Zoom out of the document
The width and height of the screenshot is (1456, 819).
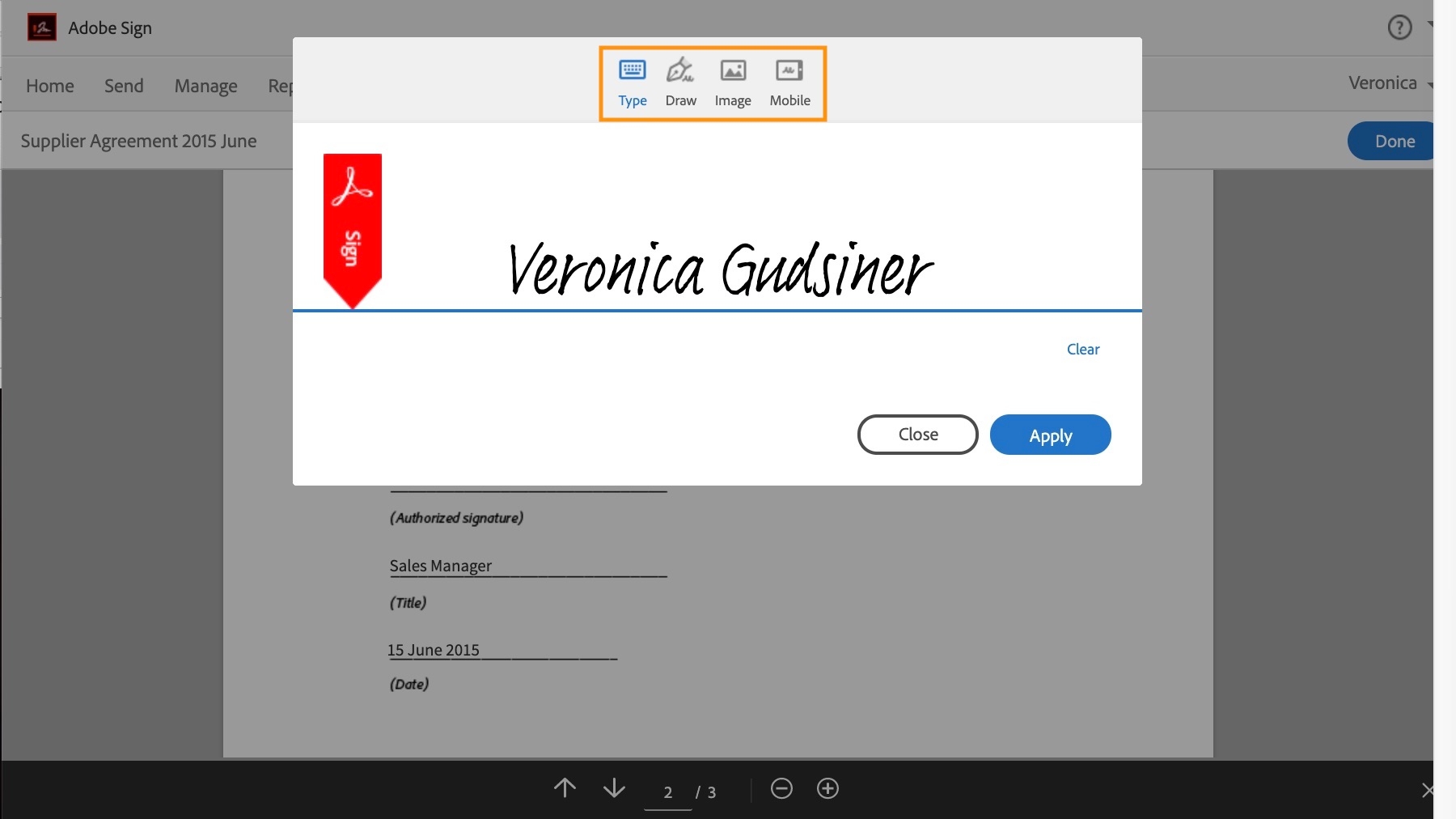click(781, 789)
